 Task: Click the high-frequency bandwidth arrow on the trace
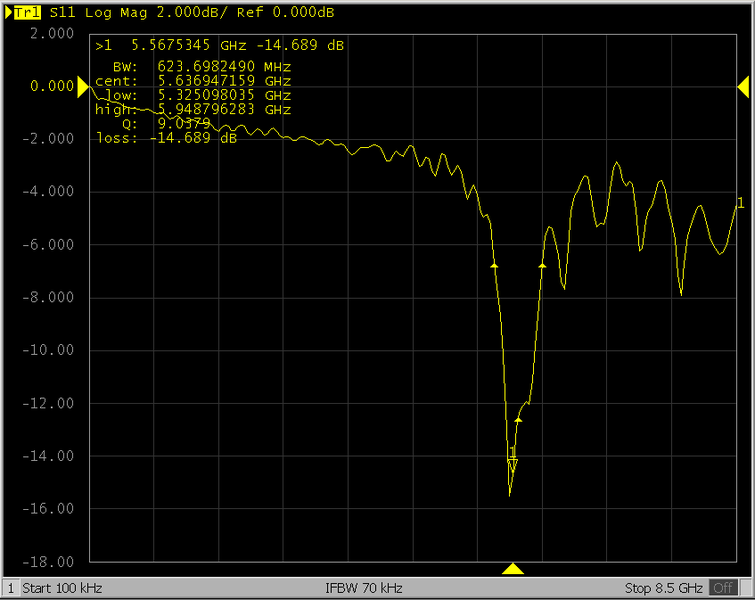click(x=543, y=265)
